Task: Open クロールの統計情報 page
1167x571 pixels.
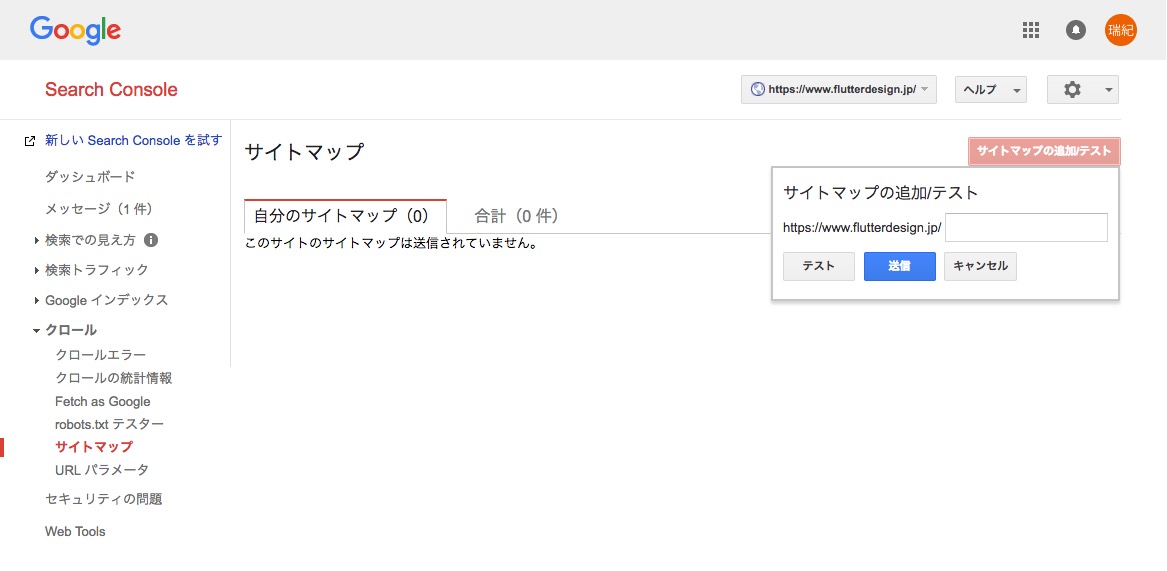Action: click(x=114, y=378)
